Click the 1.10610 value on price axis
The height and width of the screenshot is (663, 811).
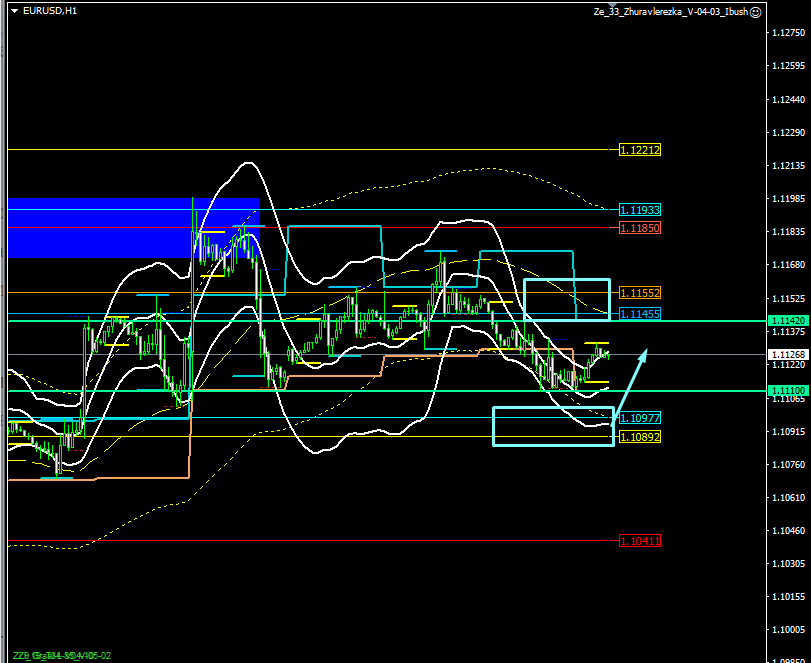pos(789,498)
